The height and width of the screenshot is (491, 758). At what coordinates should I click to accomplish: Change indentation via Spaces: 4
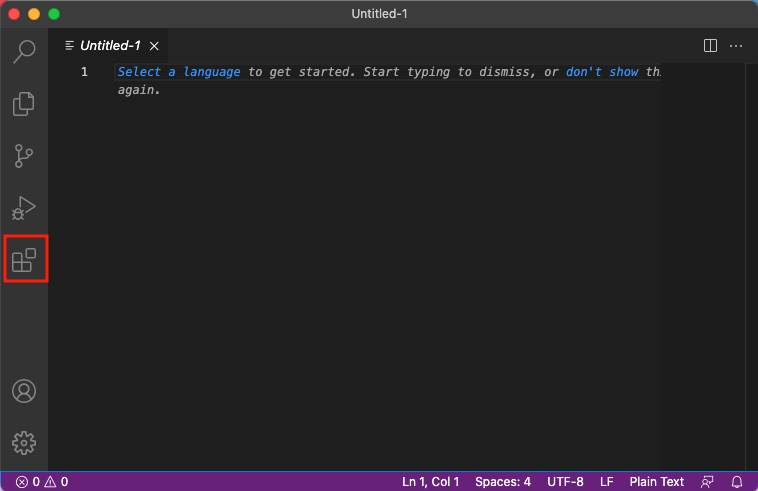tap(503, 482)
